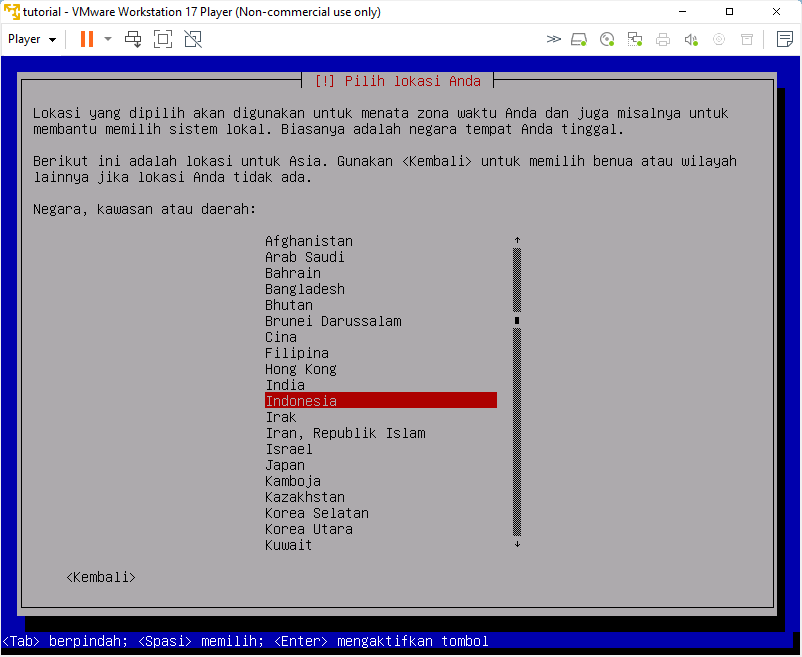The width and height of the screenshot is (802, 657).
Task: Maximize the VMware Player window
Action: coord(729,12)
